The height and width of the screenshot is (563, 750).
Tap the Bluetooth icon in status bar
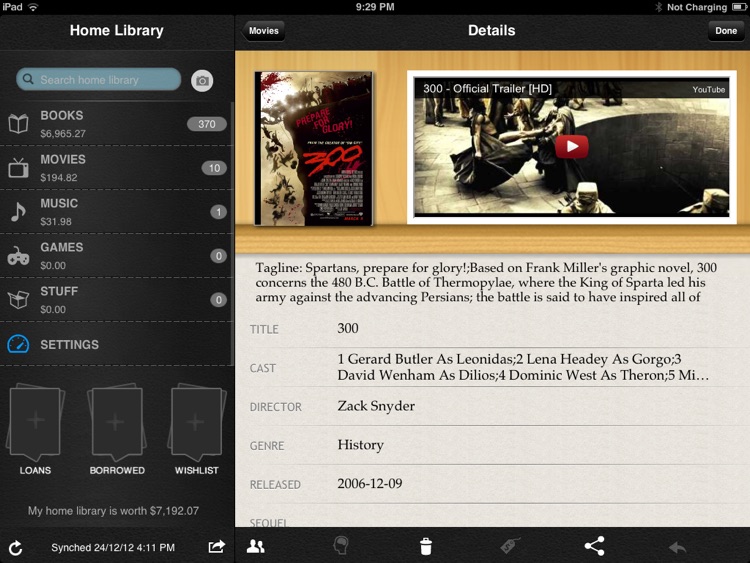pyautogui.click(x=658, y=7)
